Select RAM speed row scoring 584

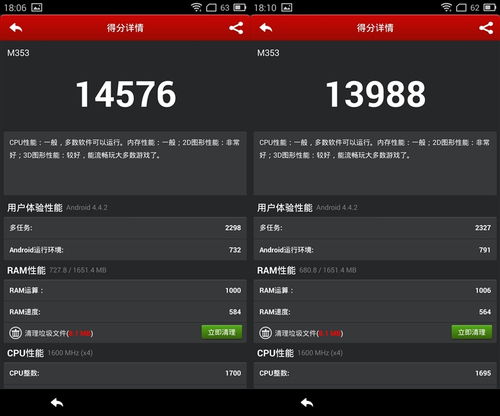click(x=125, y=312)
